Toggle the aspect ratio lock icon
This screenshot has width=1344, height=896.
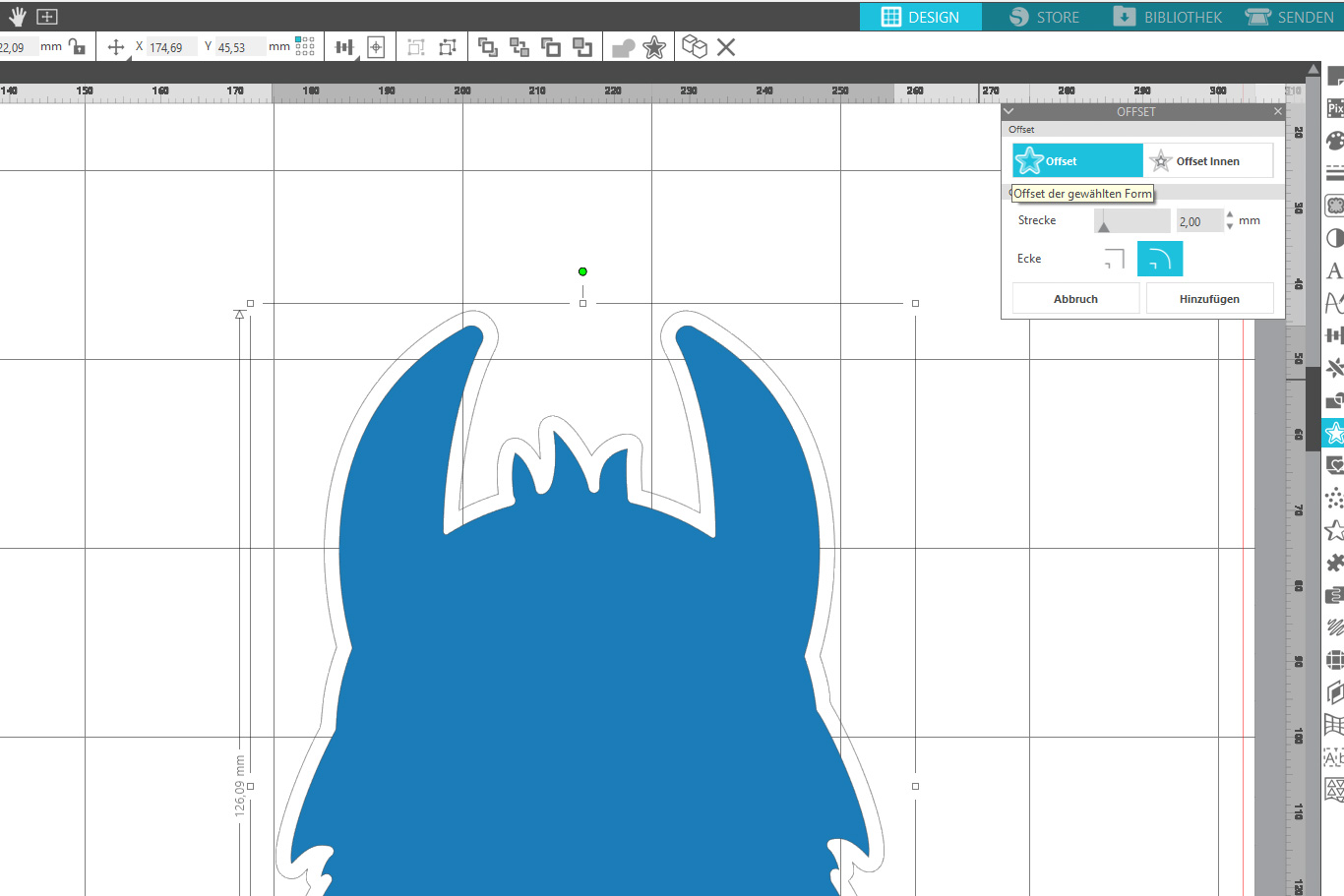click(x=77, y=47)
